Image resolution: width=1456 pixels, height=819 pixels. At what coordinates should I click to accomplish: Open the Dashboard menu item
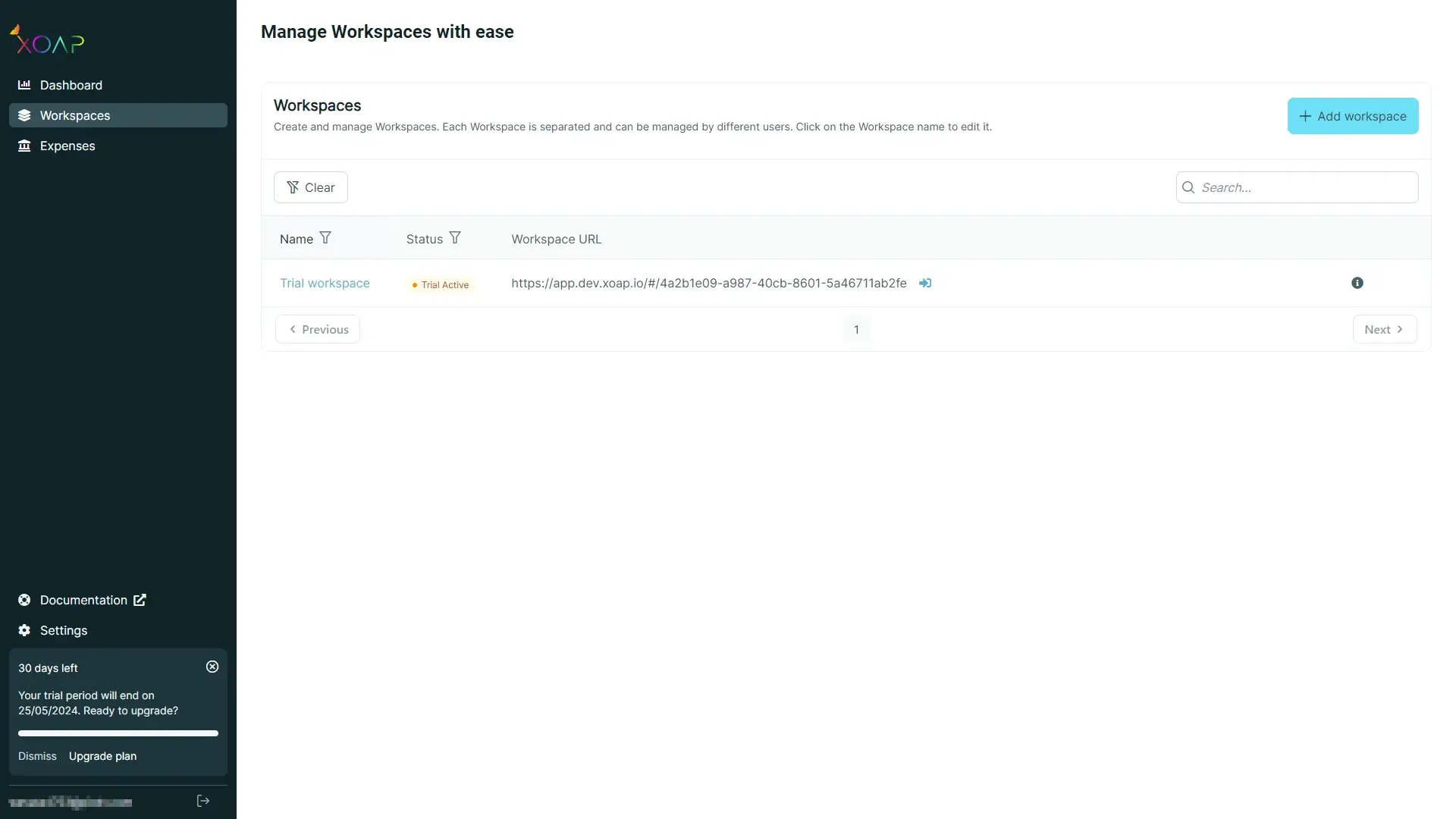[118, 85]
